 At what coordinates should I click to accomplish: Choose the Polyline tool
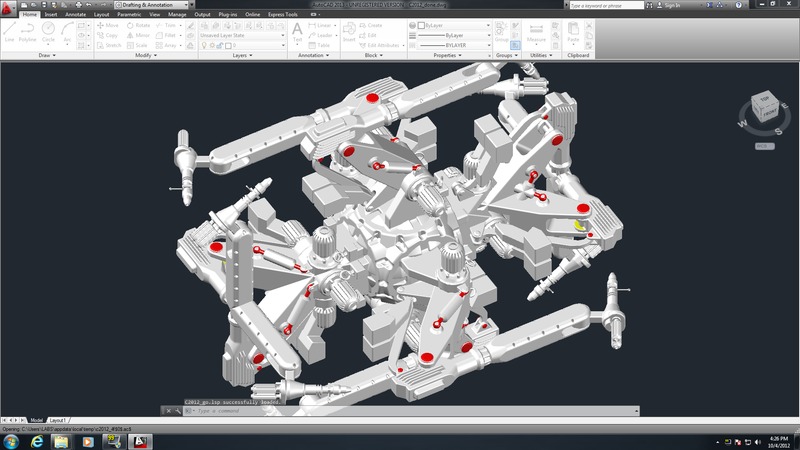(x=27, y=33)
